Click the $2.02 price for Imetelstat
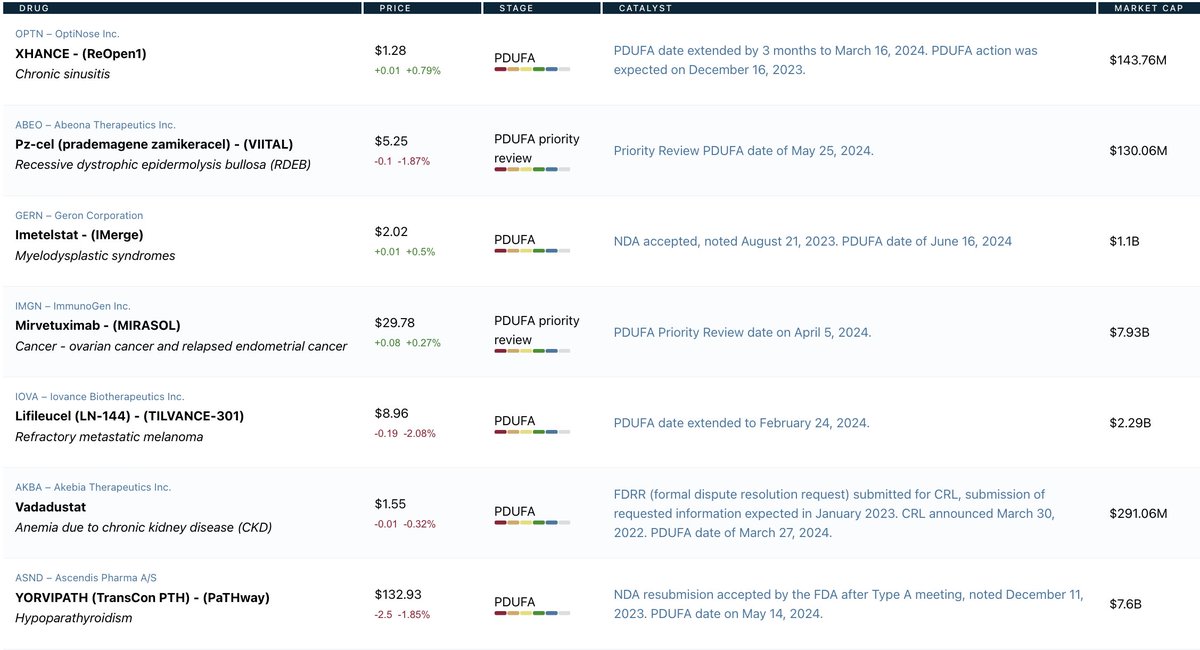 (391, 232)
